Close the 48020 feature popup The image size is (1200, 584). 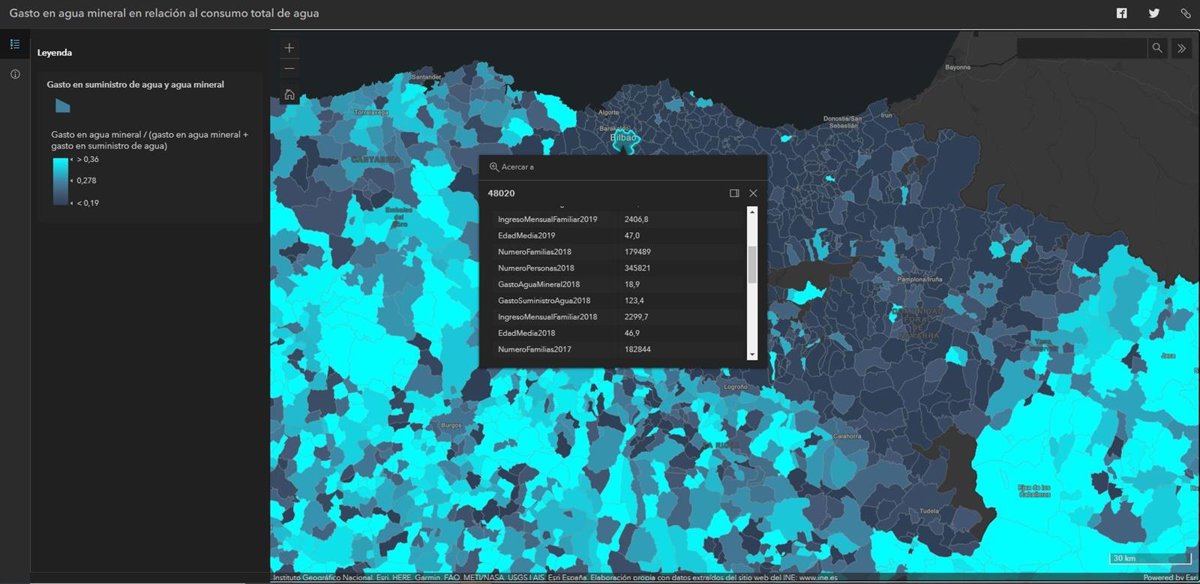(753, 193)
